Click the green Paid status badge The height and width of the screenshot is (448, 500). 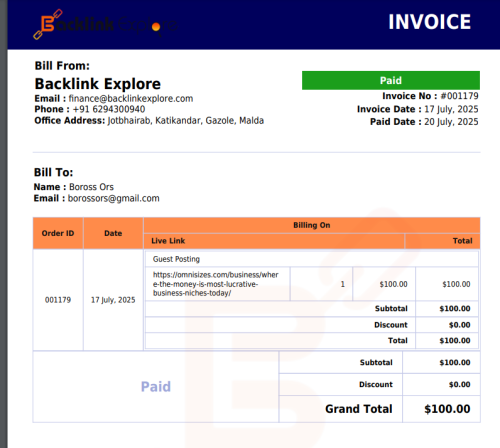(x=391, y=80)
